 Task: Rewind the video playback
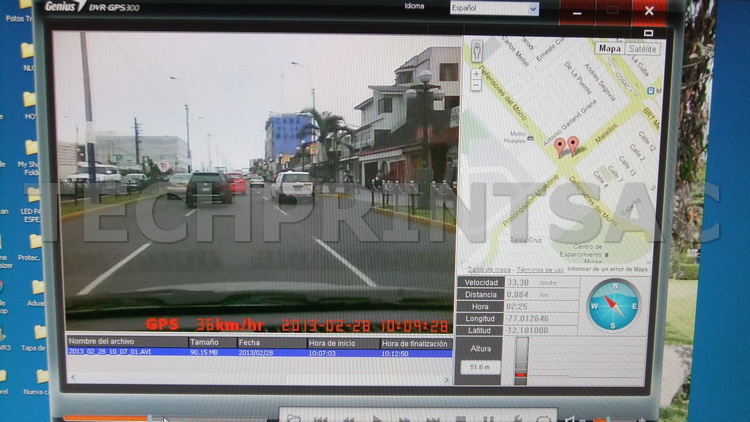(348, 420)
